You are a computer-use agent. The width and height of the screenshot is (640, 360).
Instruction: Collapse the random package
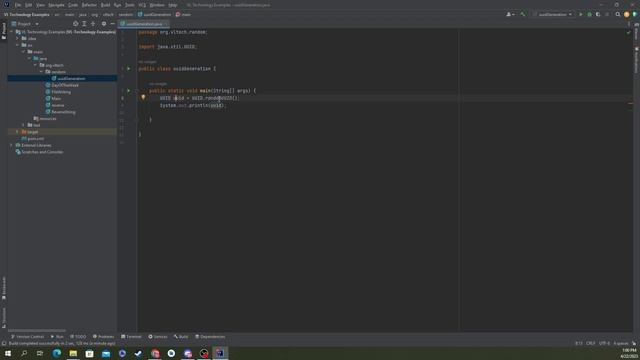tap(41, 72)
